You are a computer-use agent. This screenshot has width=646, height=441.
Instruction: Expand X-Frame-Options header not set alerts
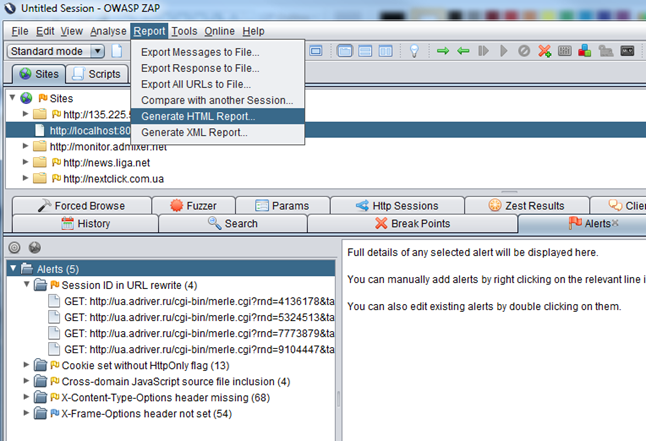[x=24, y=413]
